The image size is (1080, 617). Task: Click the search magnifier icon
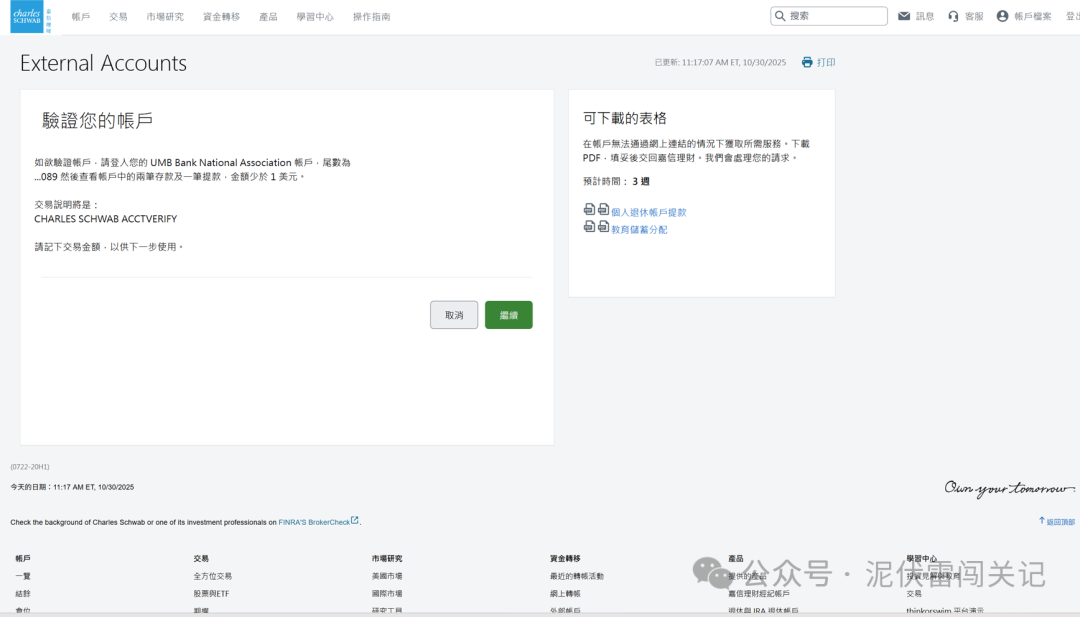point(779,15)
